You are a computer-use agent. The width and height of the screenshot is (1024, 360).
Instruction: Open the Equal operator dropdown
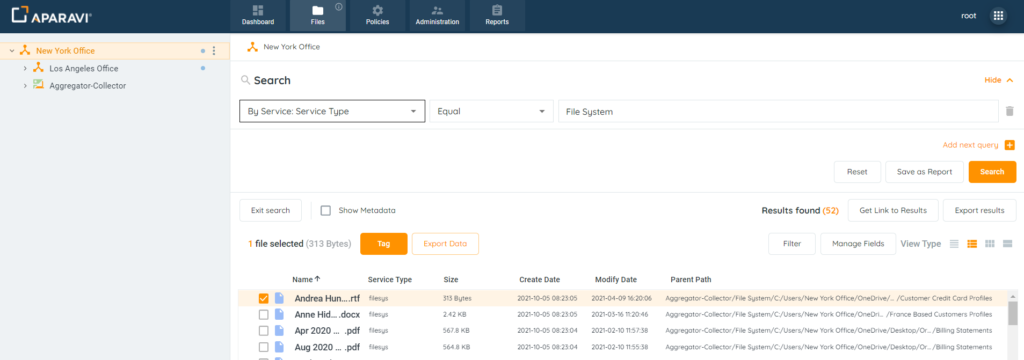[x=491, y=112]
